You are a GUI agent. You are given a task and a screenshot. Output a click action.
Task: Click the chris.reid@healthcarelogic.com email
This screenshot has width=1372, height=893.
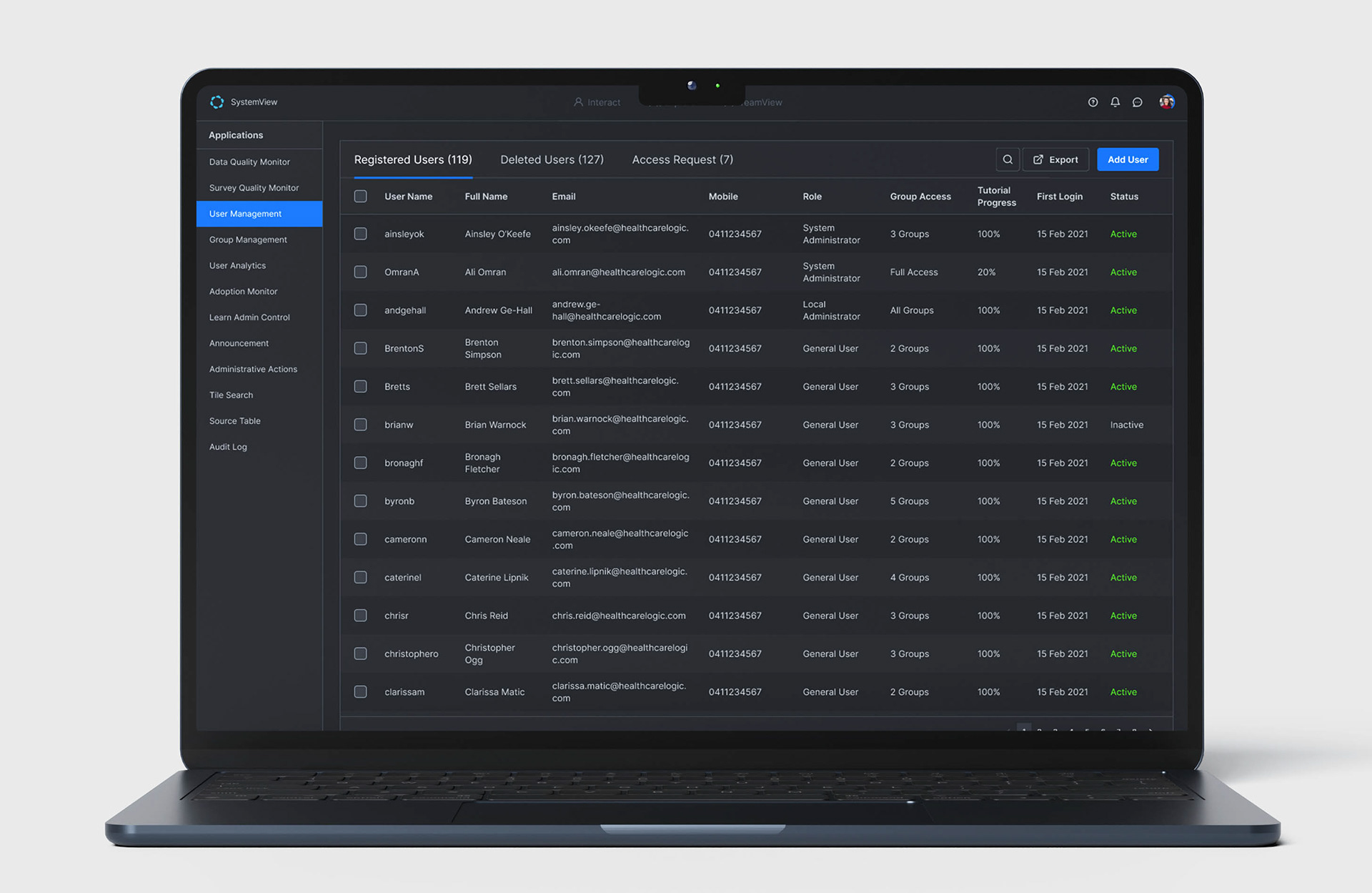point(618,615)
